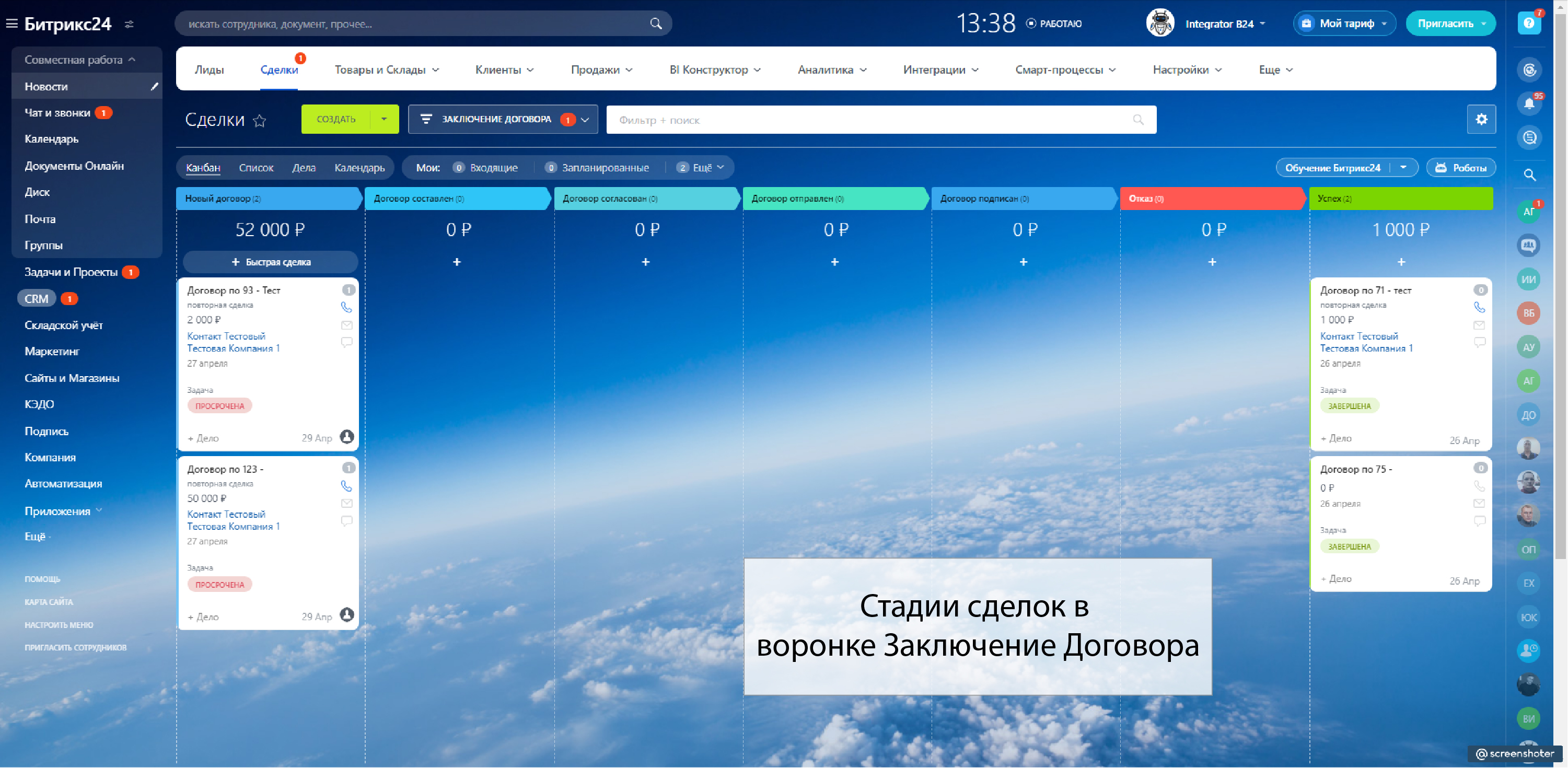
Task: Open the Роботы button
Action: 1460,168
